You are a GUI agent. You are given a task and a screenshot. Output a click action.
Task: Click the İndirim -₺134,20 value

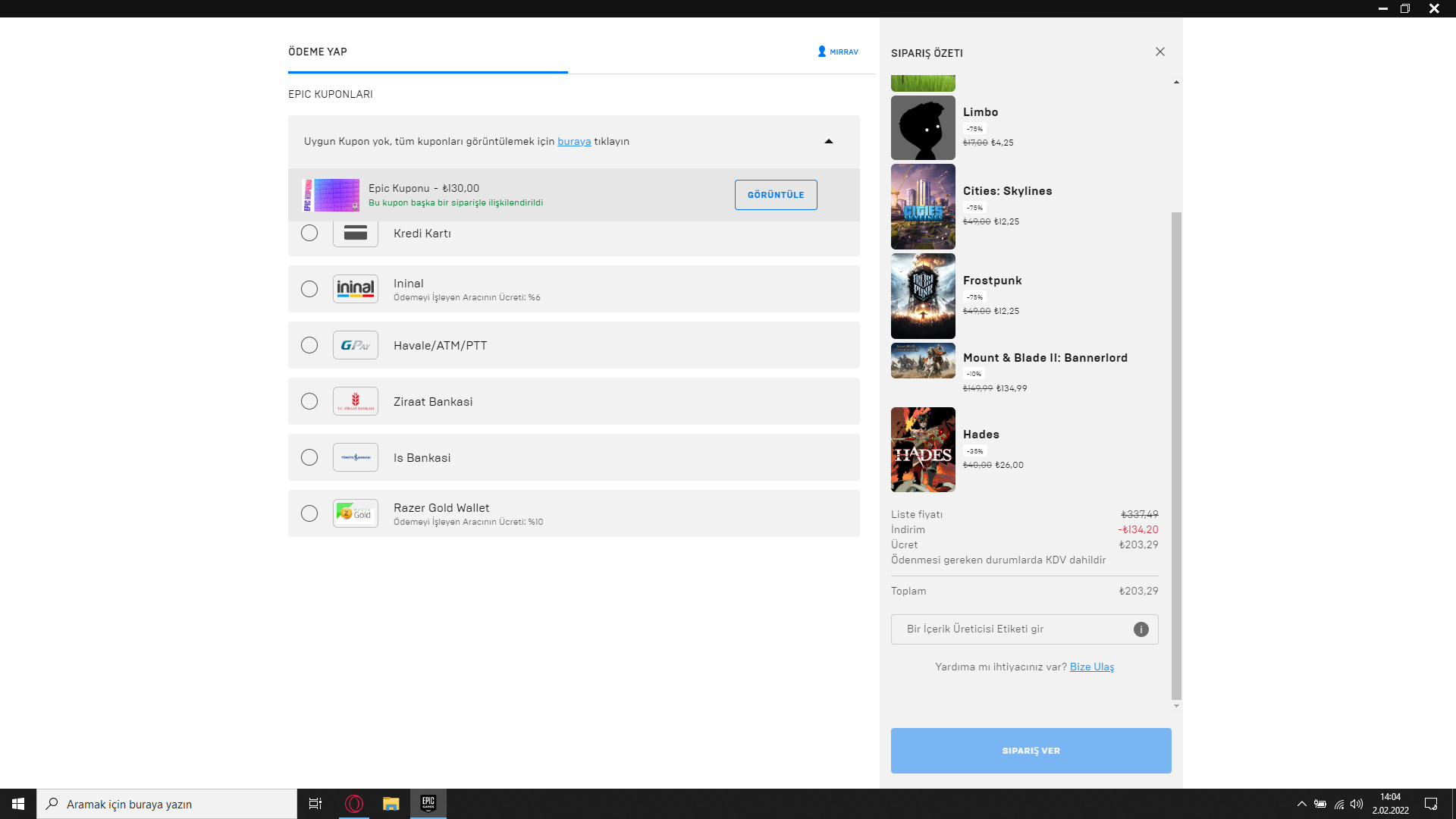(x=1137, y=529)
